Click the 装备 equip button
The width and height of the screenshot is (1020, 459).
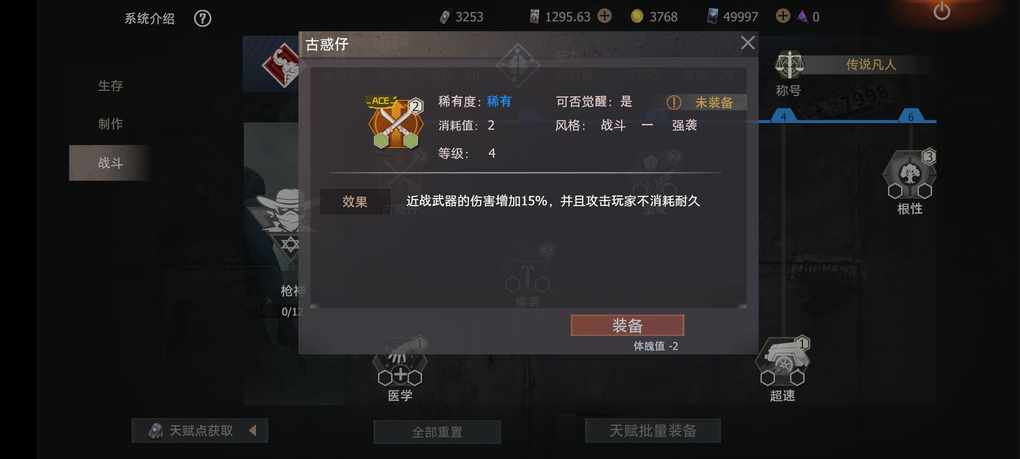click(x=627, y=326)
